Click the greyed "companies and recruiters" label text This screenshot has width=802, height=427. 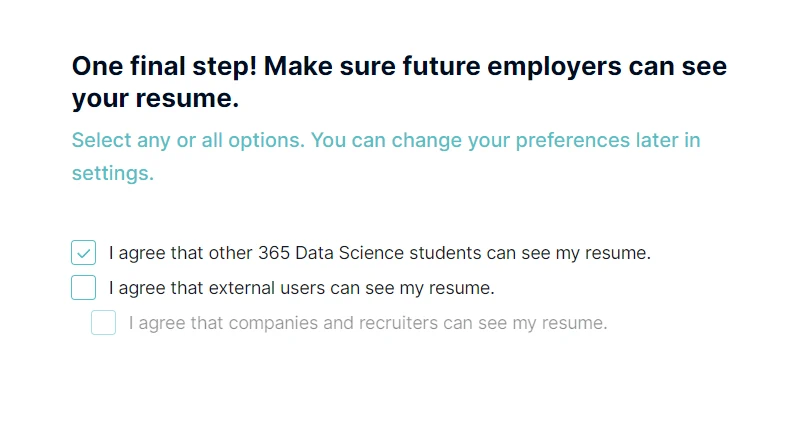pos(367,323)
